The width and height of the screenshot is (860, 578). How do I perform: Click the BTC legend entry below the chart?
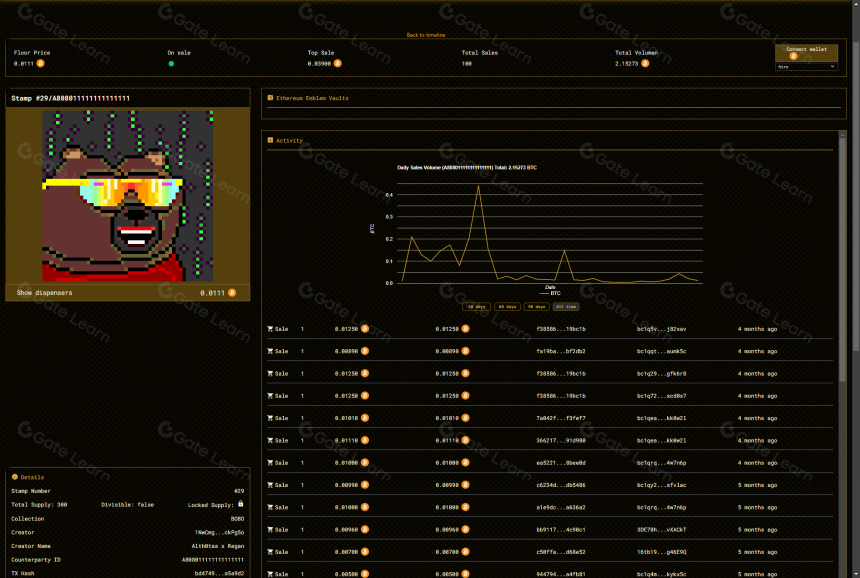click(550, 293)
